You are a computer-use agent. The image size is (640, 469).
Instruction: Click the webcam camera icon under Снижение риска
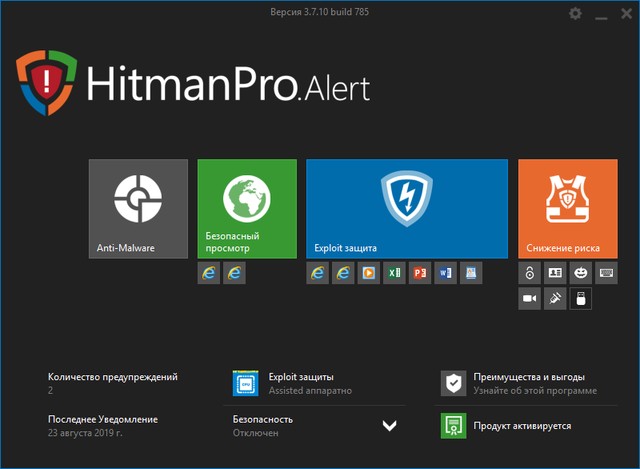(530, 298)
